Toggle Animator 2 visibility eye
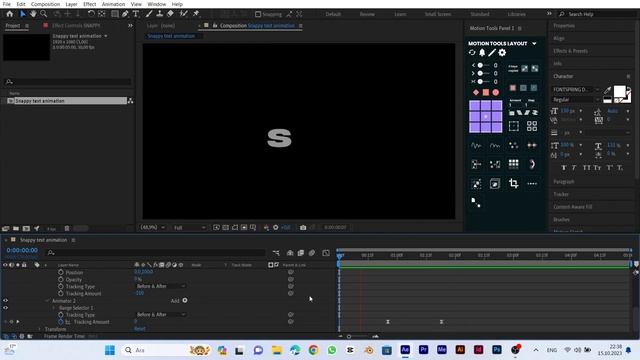Image resolution: width=640 pixels, height=360 pixels. 5,300
